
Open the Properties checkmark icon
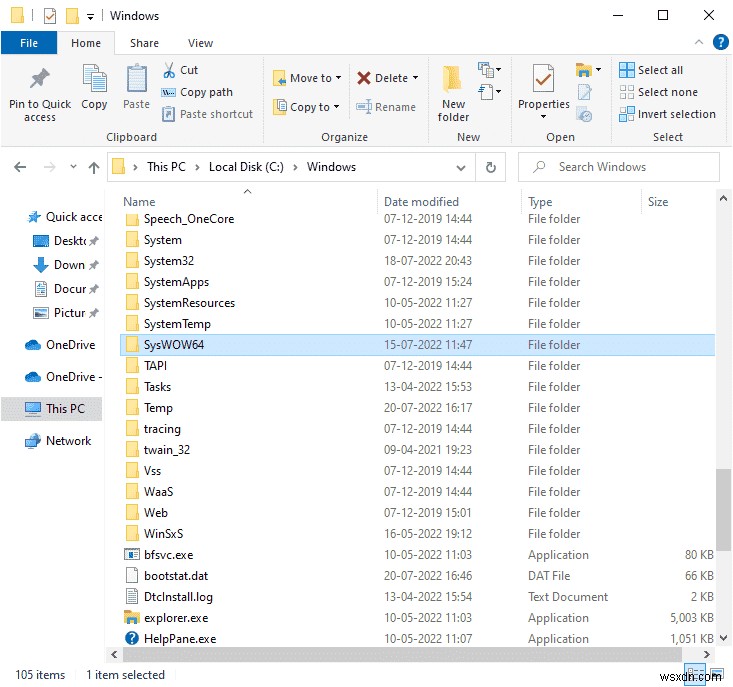(543, 79)
